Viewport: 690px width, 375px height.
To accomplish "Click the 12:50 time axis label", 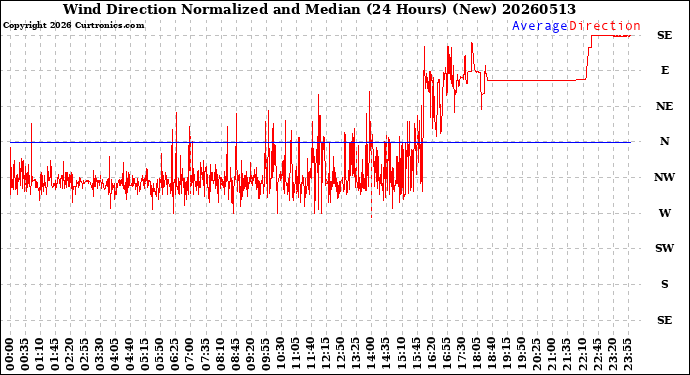I will pos(340,354).
